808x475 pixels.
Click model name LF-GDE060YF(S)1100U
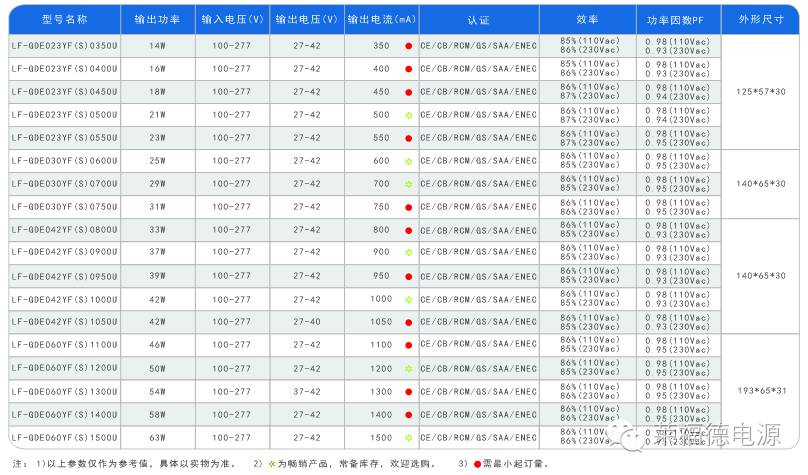[64, 345]
